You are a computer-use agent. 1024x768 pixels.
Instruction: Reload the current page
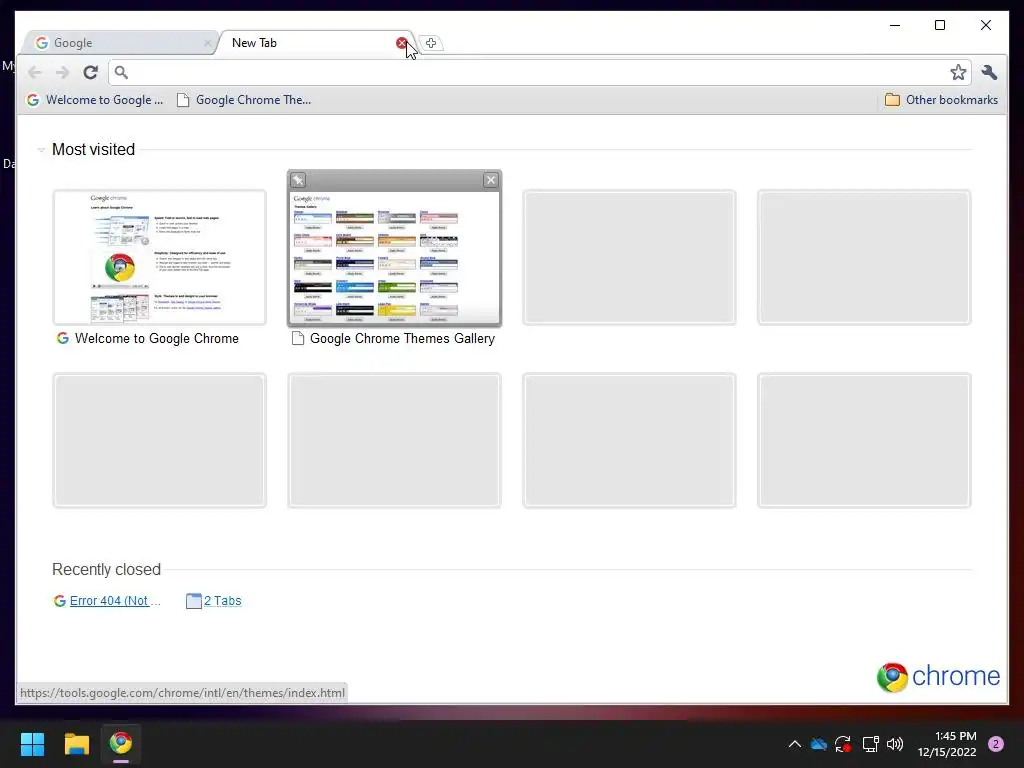[90, 72]
